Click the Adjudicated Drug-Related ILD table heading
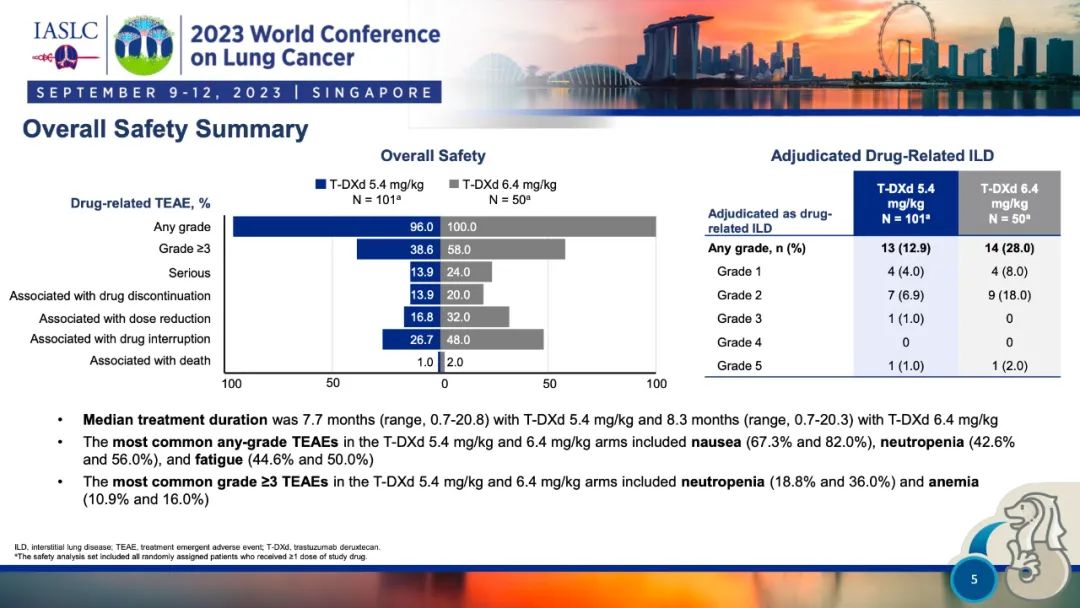The image size is (1080, 608). 882,156
